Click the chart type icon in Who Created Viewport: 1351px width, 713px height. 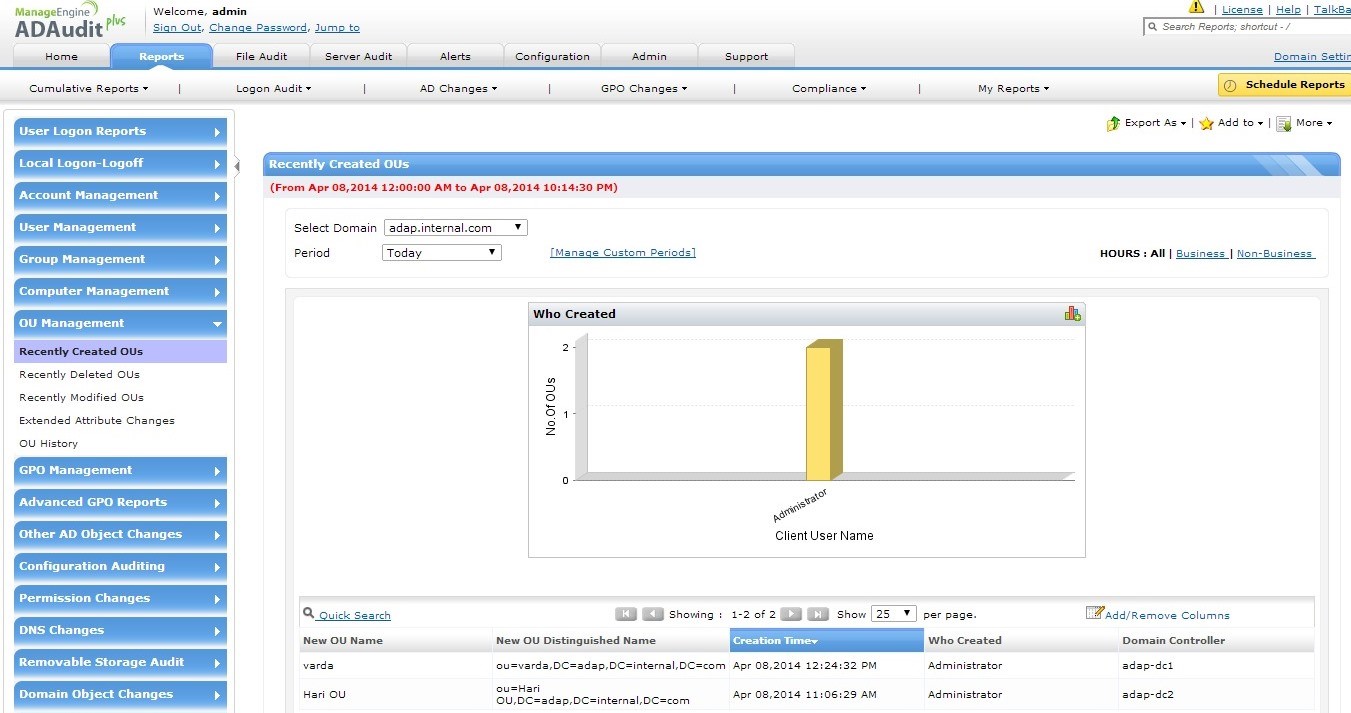point(1072,314)
